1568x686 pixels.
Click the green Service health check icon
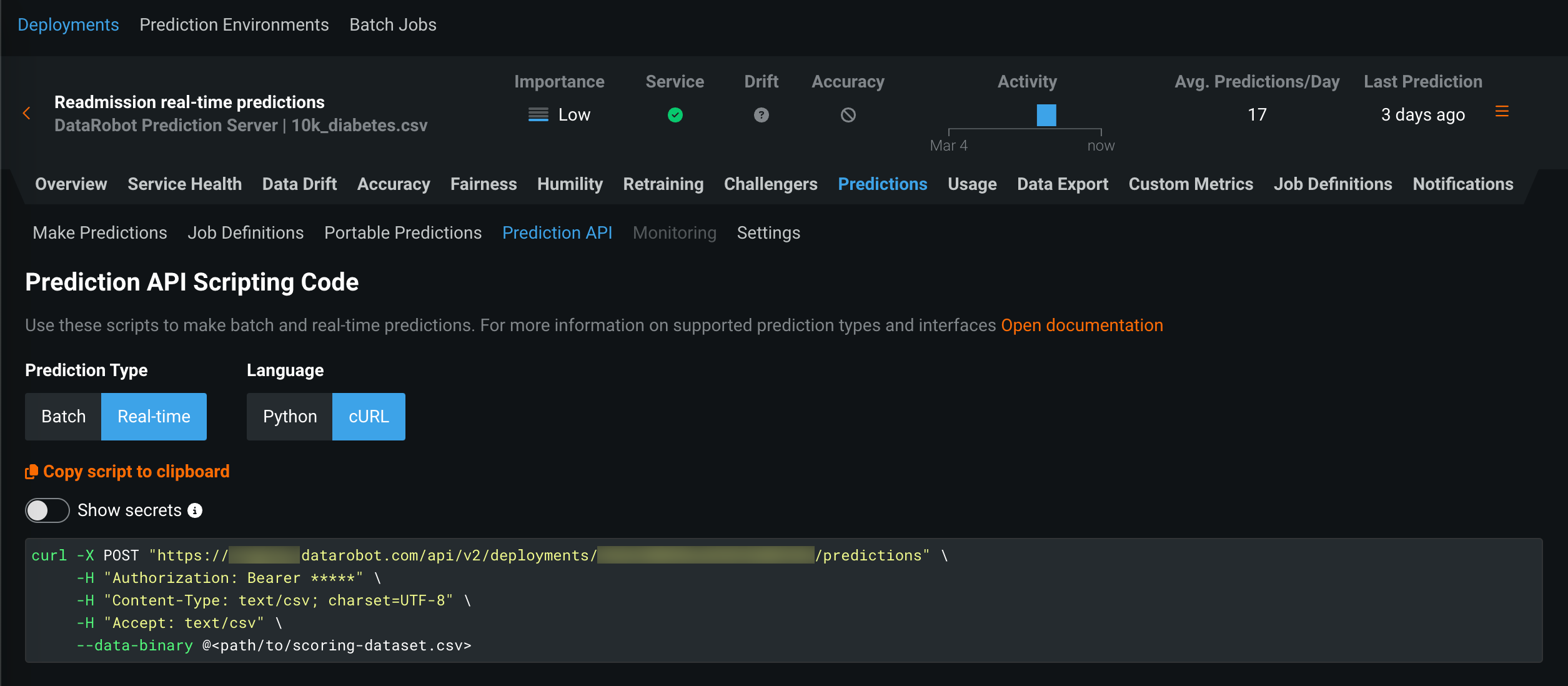[x=675, y=115]
